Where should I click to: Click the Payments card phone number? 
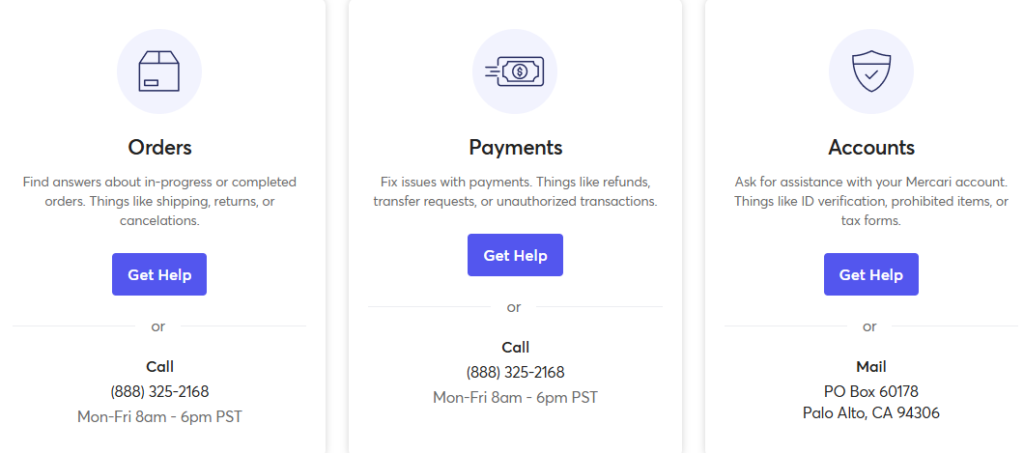[515, 372]
